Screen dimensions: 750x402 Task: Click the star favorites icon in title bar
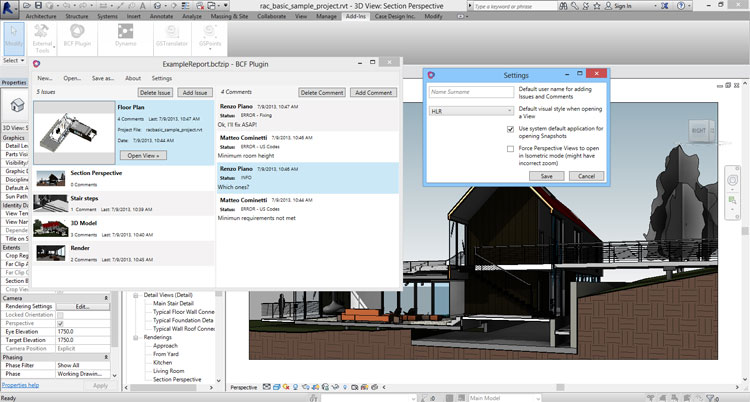[597, 6]
